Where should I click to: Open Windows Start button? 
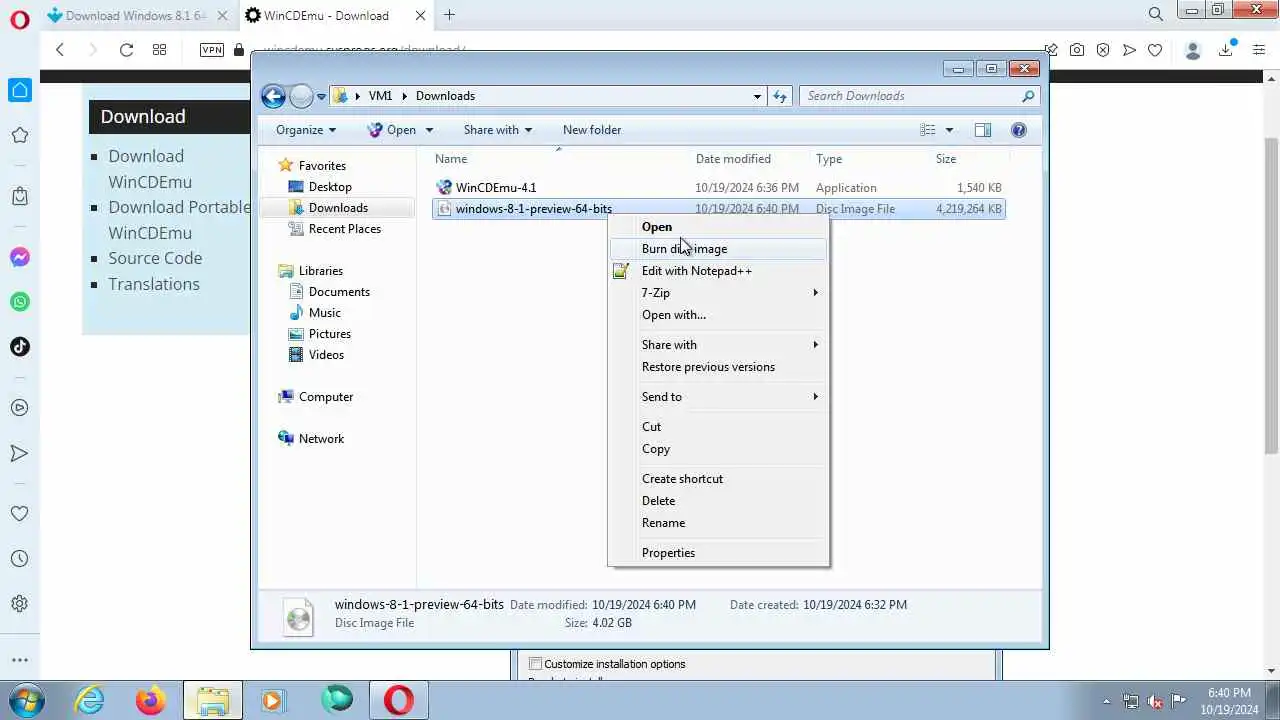(25, 700)
